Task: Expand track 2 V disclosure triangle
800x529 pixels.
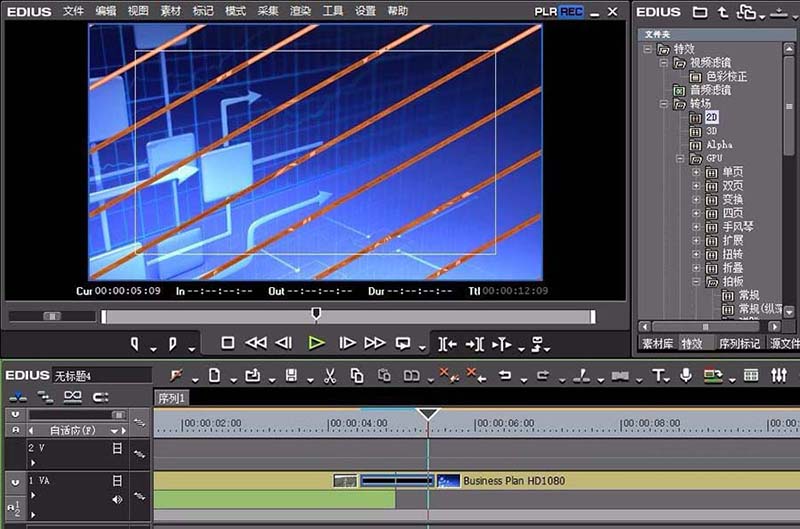Action: click(x=33, y=463)
